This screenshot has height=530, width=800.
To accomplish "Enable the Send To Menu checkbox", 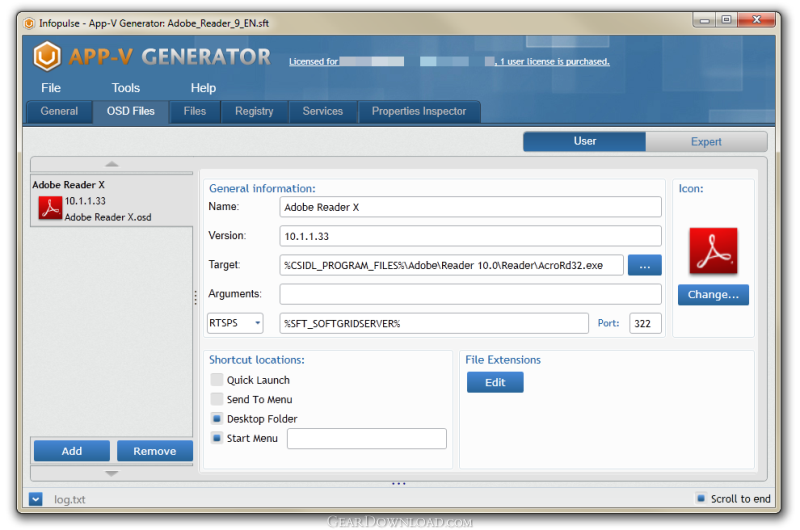I will coord(216,399).
